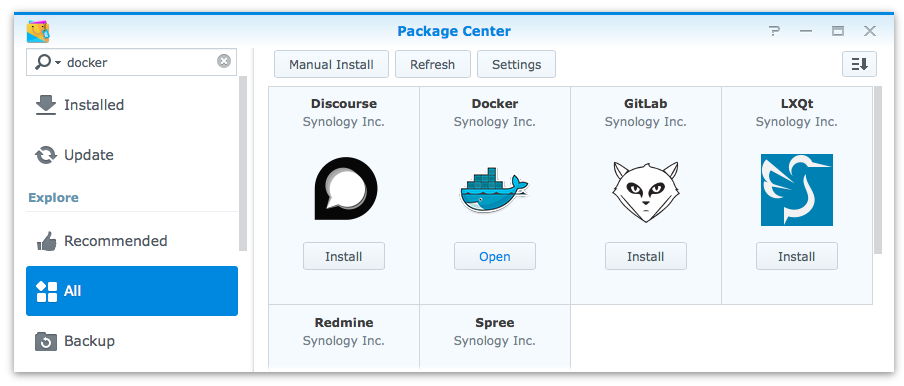The width and height of the screenshot is (904, 386).
Task: Click the LXQt bird logo
Action: pyautogui.click(x=796, y=190)
